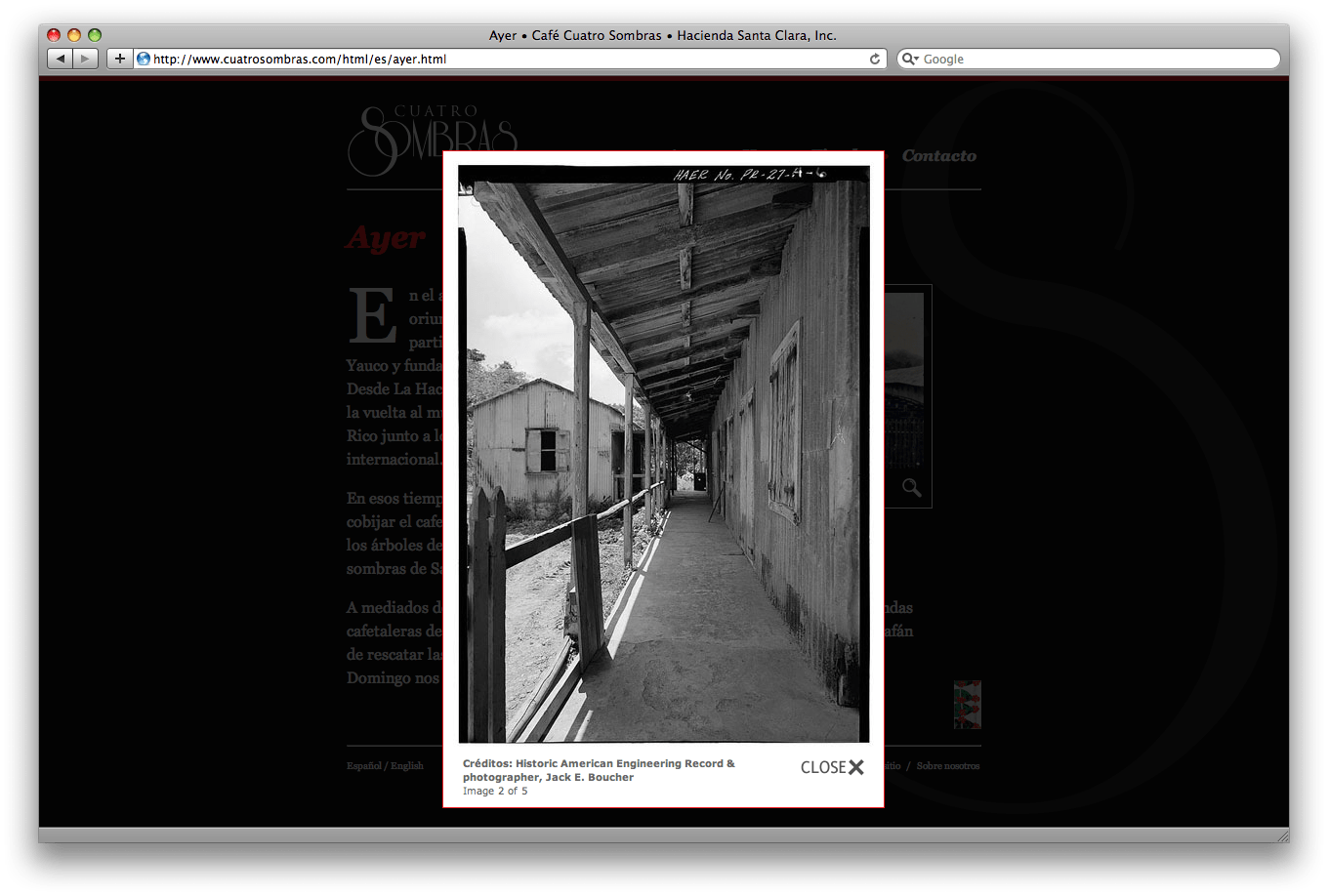Image resolution: width=1328 pixels, height=896 pixels.
Task: Click the address bar URL field
Action: [x=508, y=60]
